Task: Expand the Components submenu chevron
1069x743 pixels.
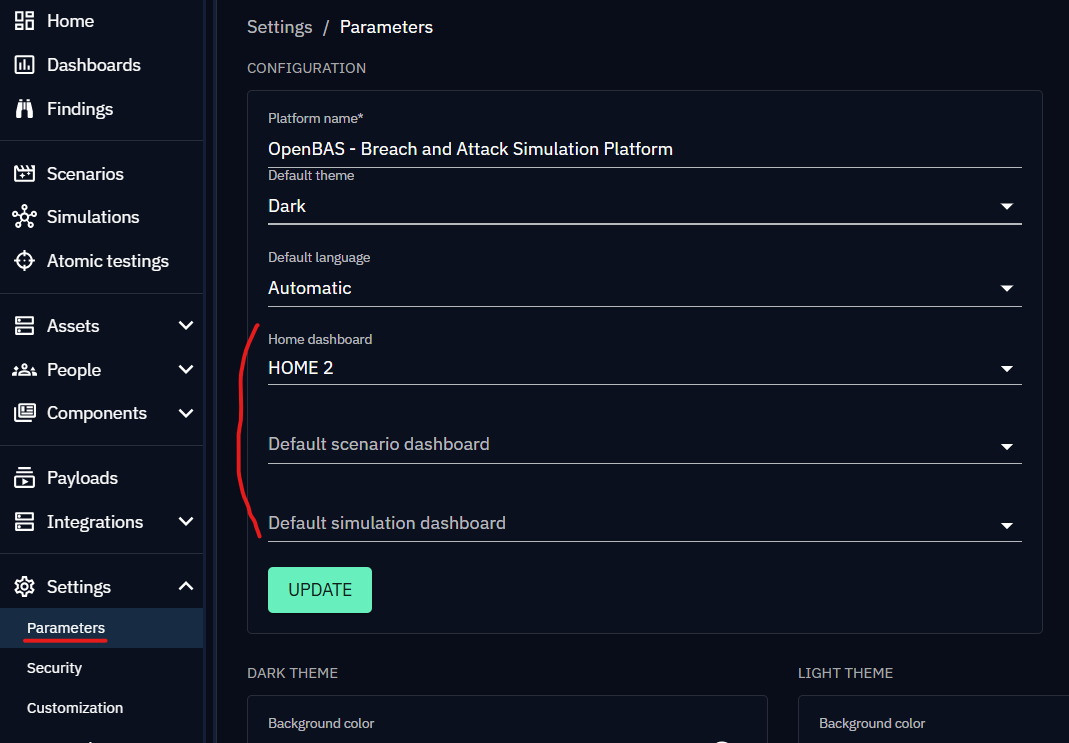Action: pyautogui.click(x=185, y=413)
